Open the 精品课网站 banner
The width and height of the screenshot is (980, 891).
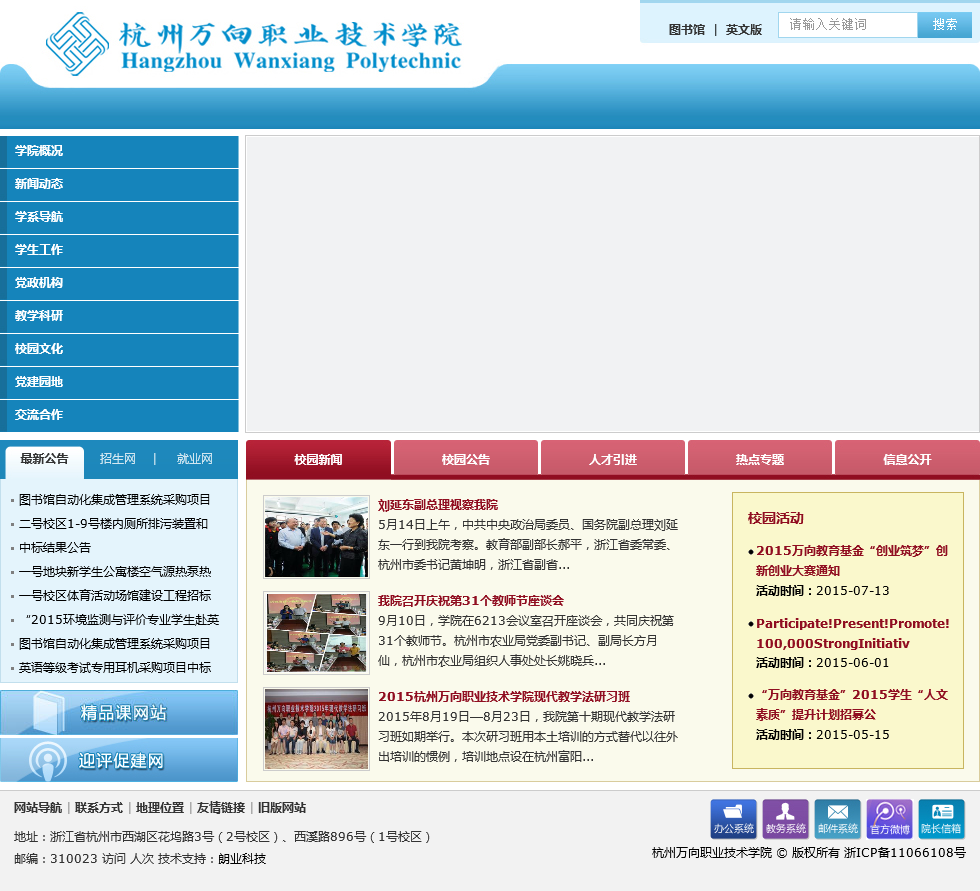point(119,712)
